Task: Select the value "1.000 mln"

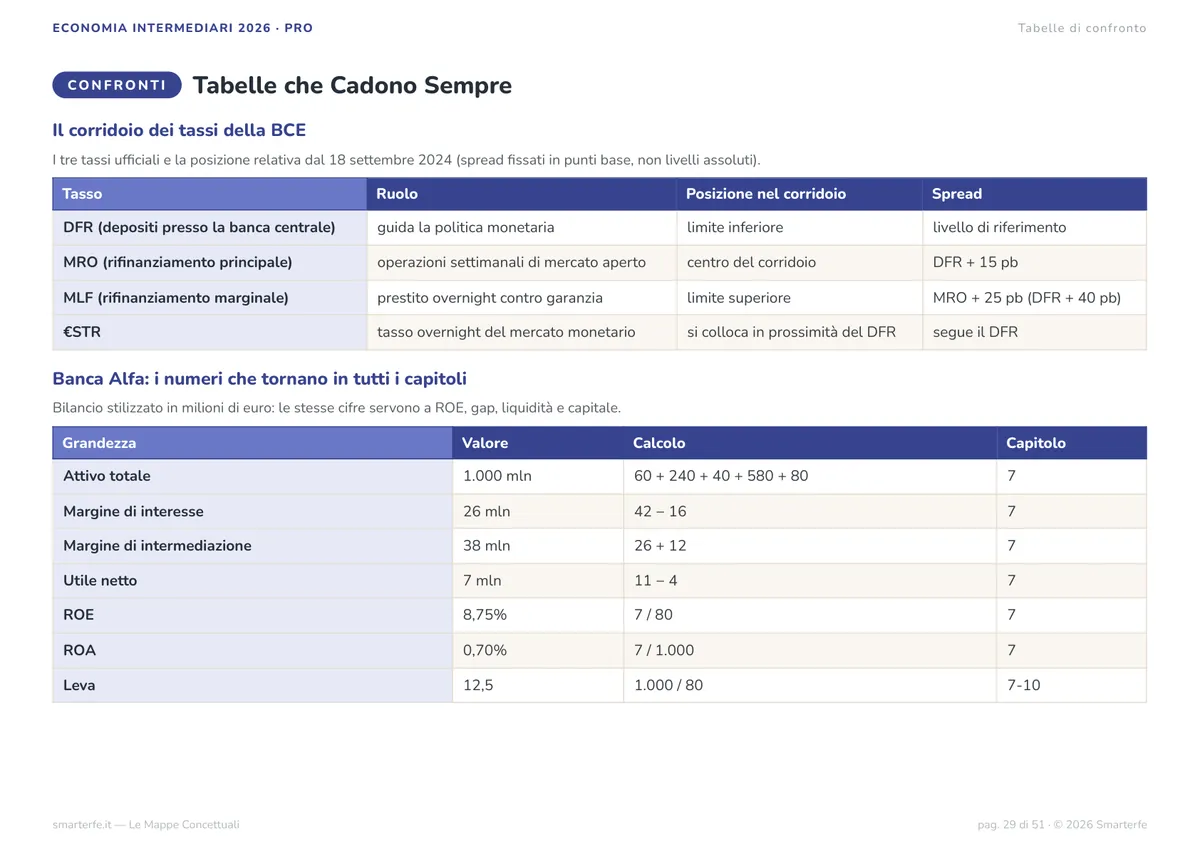Action: click(x=538, y=477)
